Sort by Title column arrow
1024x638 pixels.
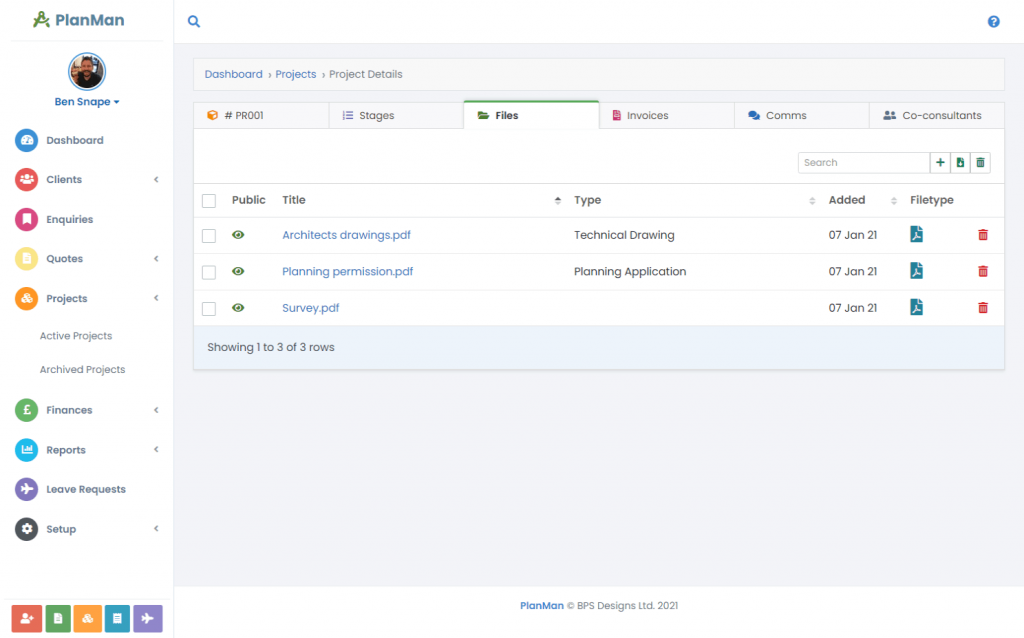pos(558,200)
